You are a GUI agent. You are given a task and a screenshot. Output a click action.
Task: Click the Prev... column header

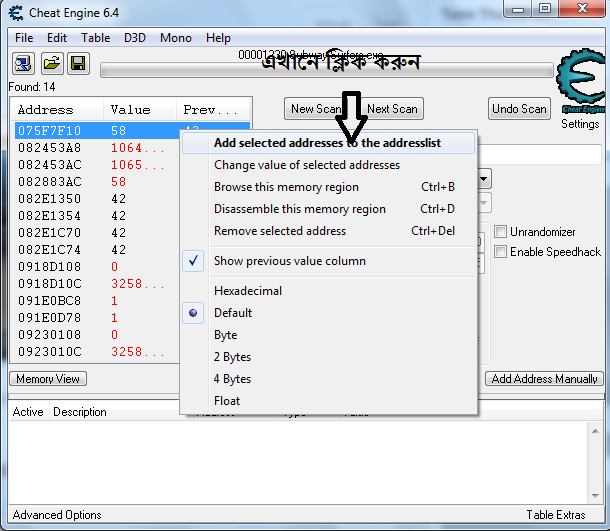[x=213, y=110]
